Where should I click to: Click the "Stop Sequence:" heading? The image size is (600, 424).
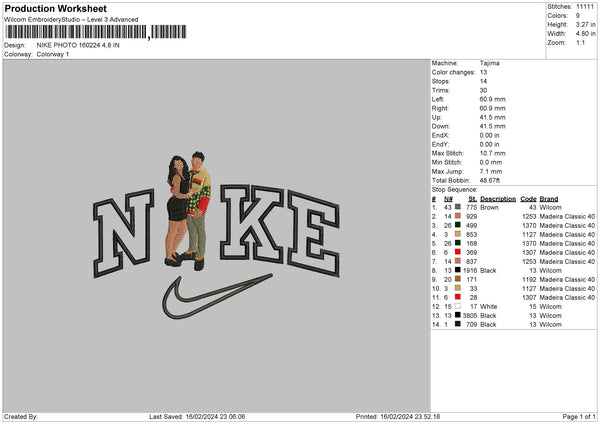[x=455, y=189]
